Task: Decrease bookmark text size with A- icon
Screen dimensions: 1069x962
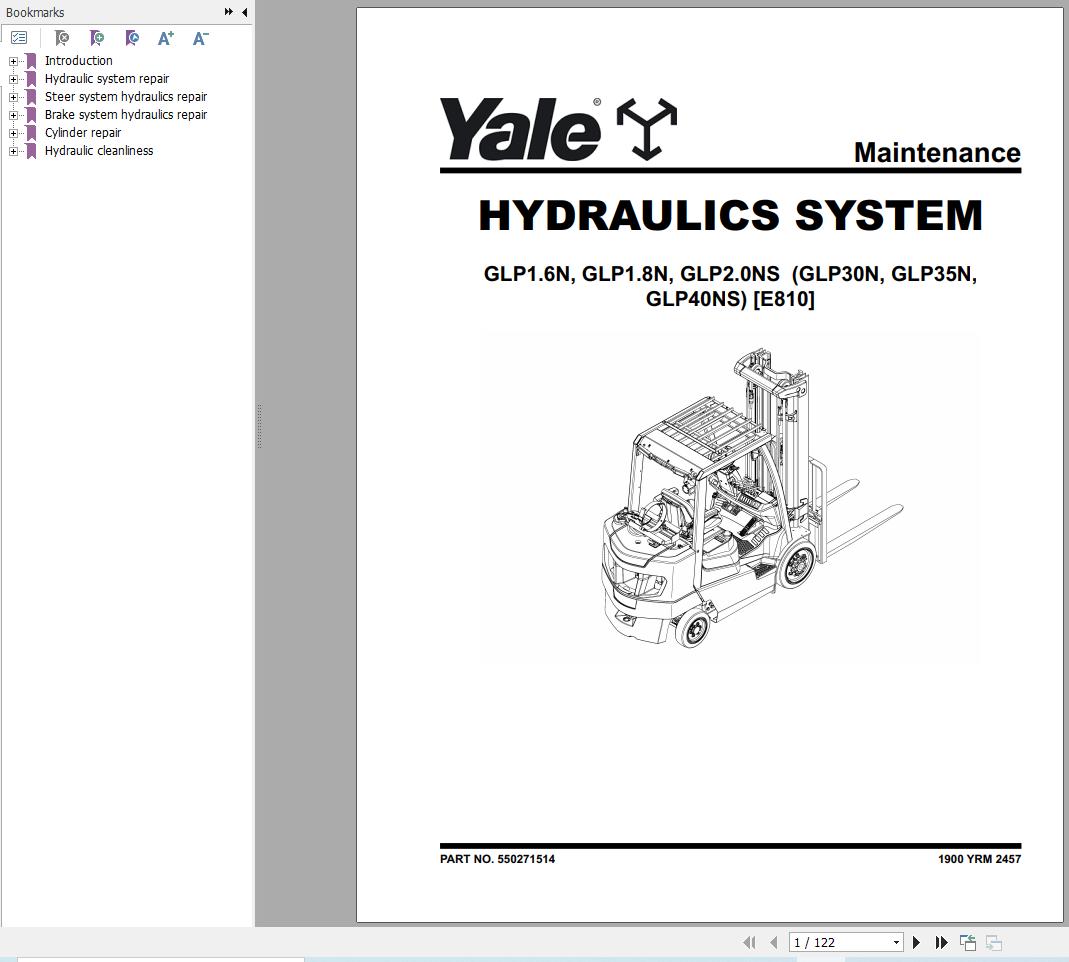Action: click(200, 38)
